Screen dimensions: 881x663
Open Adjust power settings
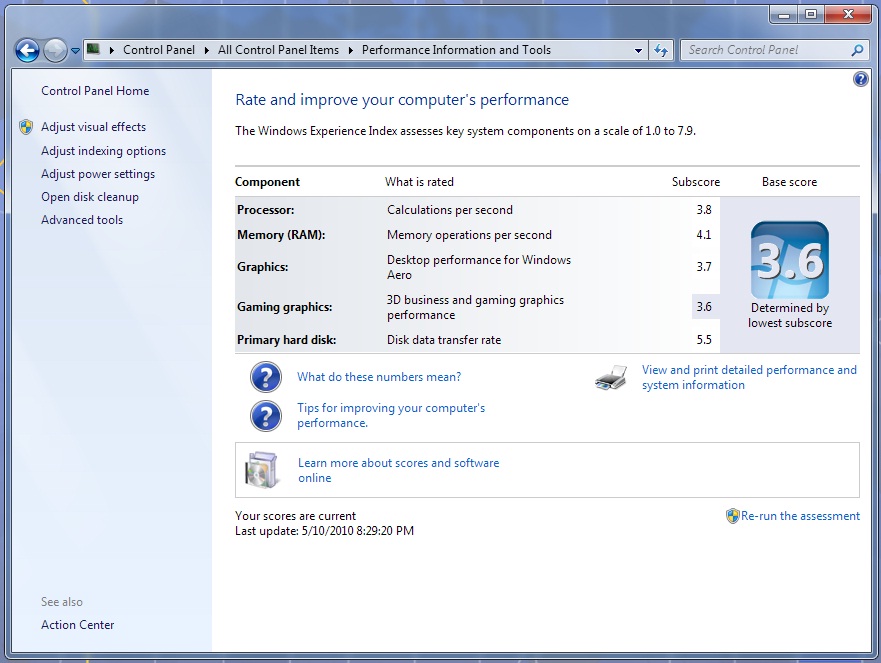98,174
